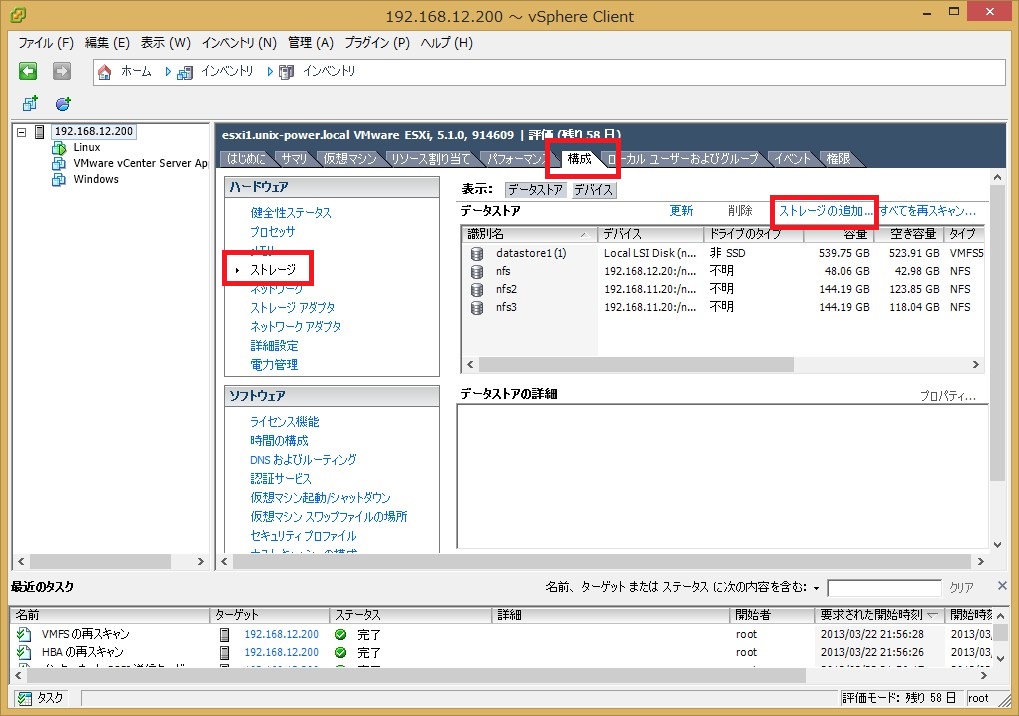This screenshot has width=1019, height=716.
Task: Switch to the サマリ tab
Action: 294,159
